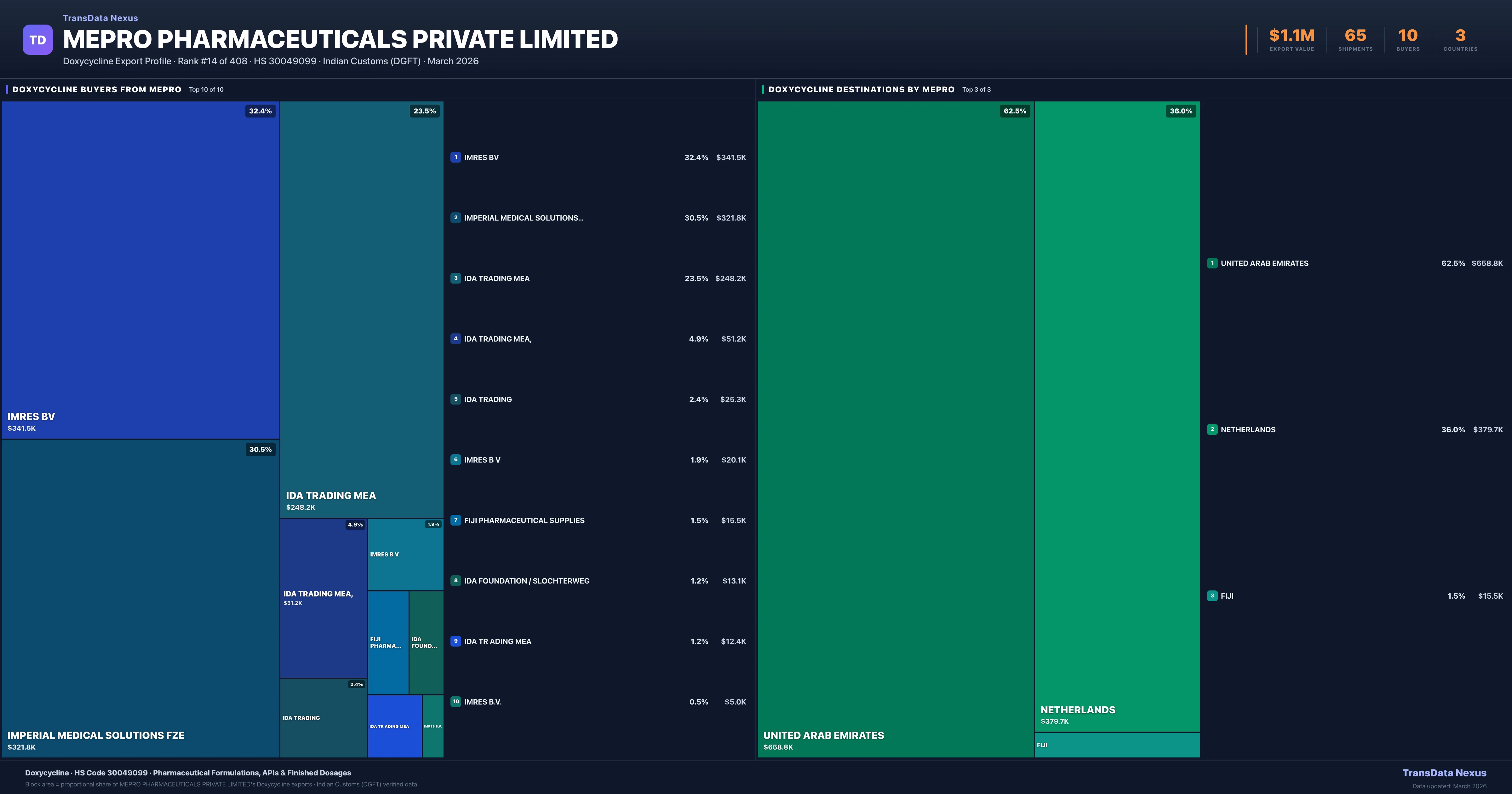Click rank badge 2 beside Imperial Medical Solutions
Viewport: 1512px width, 794px height.
pyautogui.click(x=455, y=218)
